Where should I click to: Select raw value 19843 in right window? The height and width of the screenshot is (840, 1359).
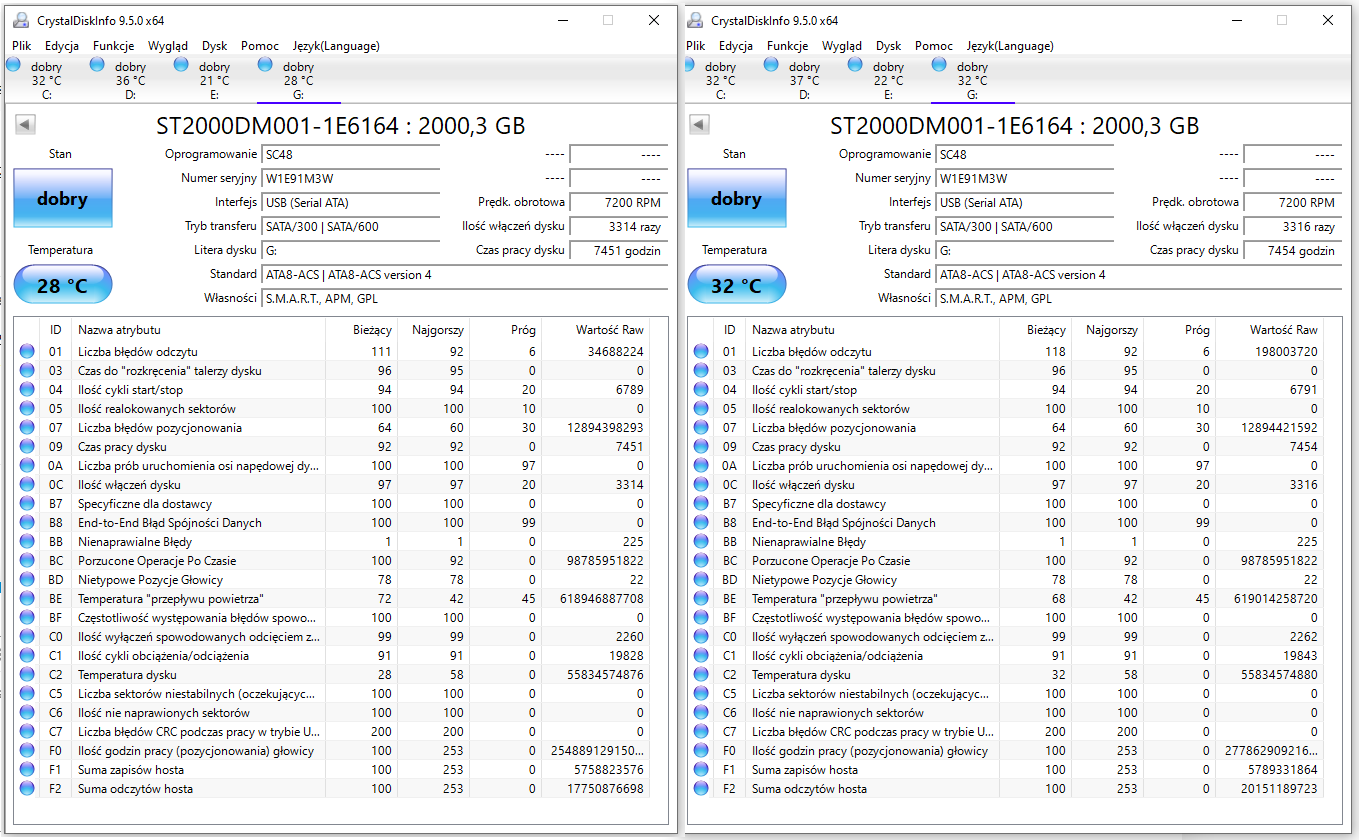tap(1300, 656)
